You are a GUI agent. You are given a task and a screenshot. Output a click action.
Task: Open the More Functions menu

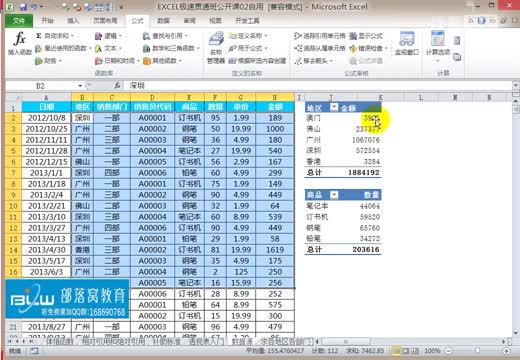click(162, 61)
